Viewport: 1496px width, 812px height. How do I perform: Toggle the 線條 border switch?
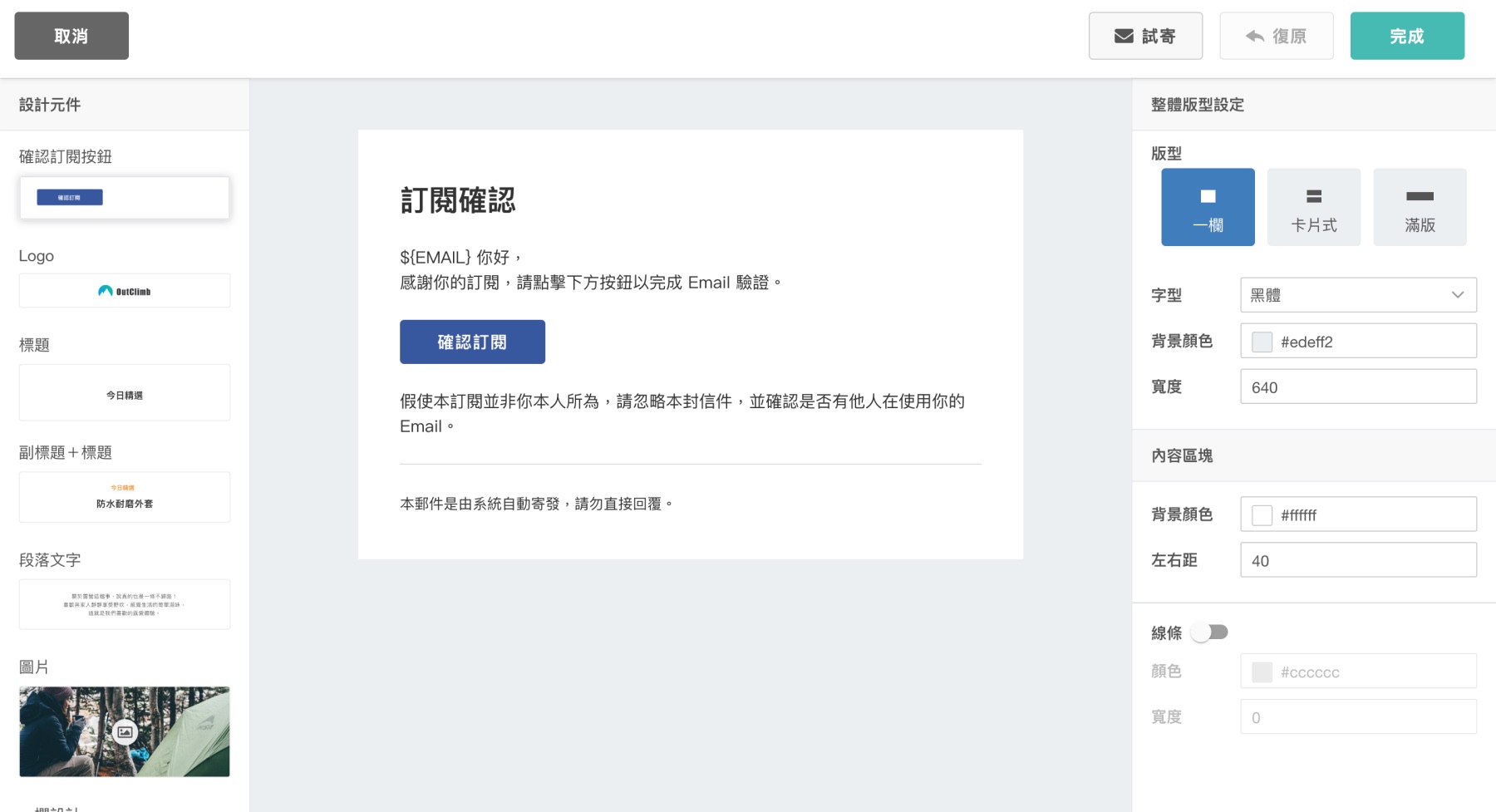pyautogui.click(x=1209, y=632)
